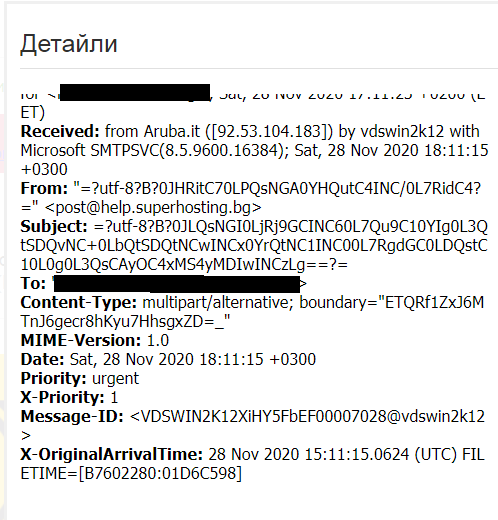
Task: Click the multipart/alternative value text
Action: point(218,303)
